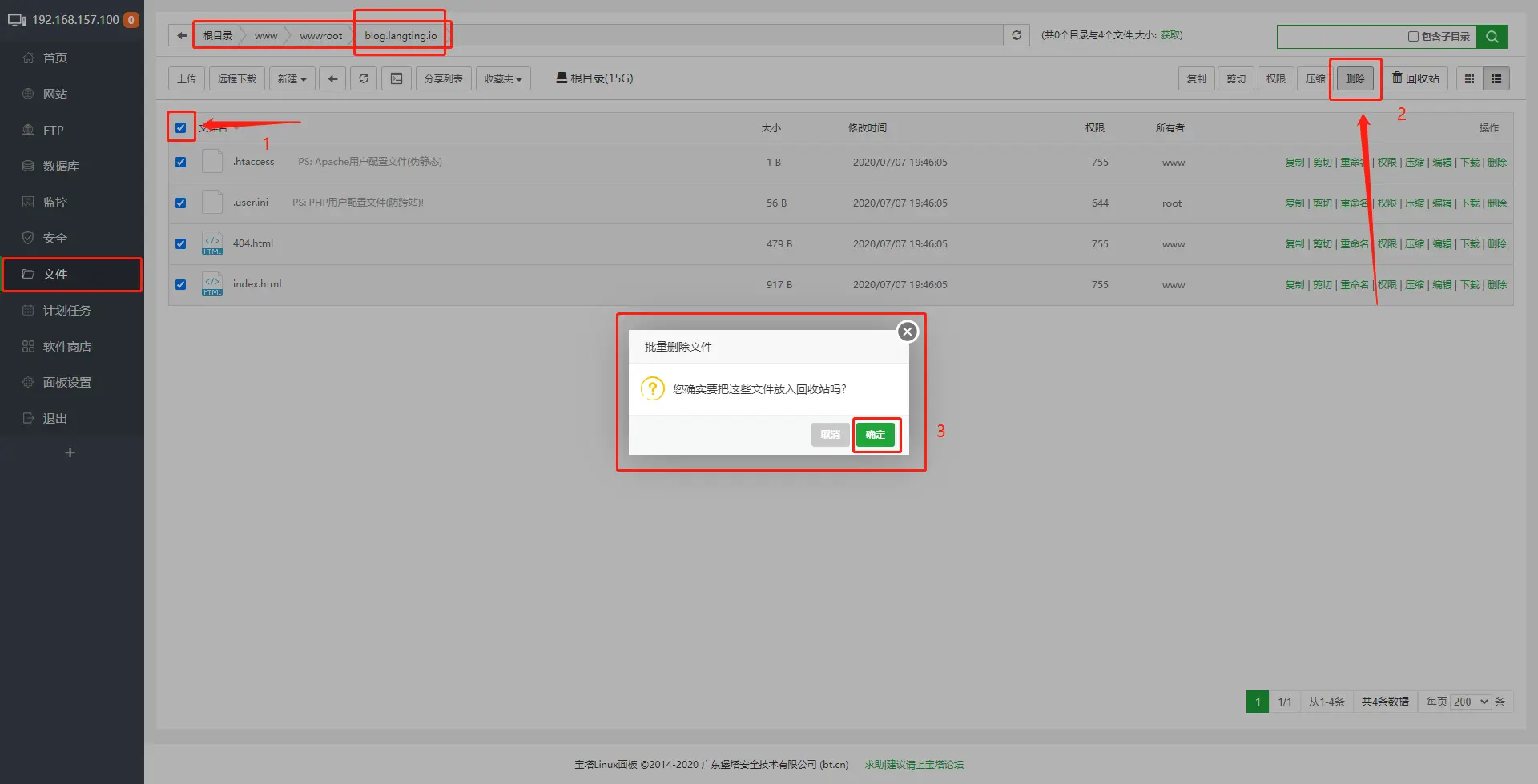Click the green search magnifier button
This screenshot has height=784, width=1538.
tap(1492, 36)
